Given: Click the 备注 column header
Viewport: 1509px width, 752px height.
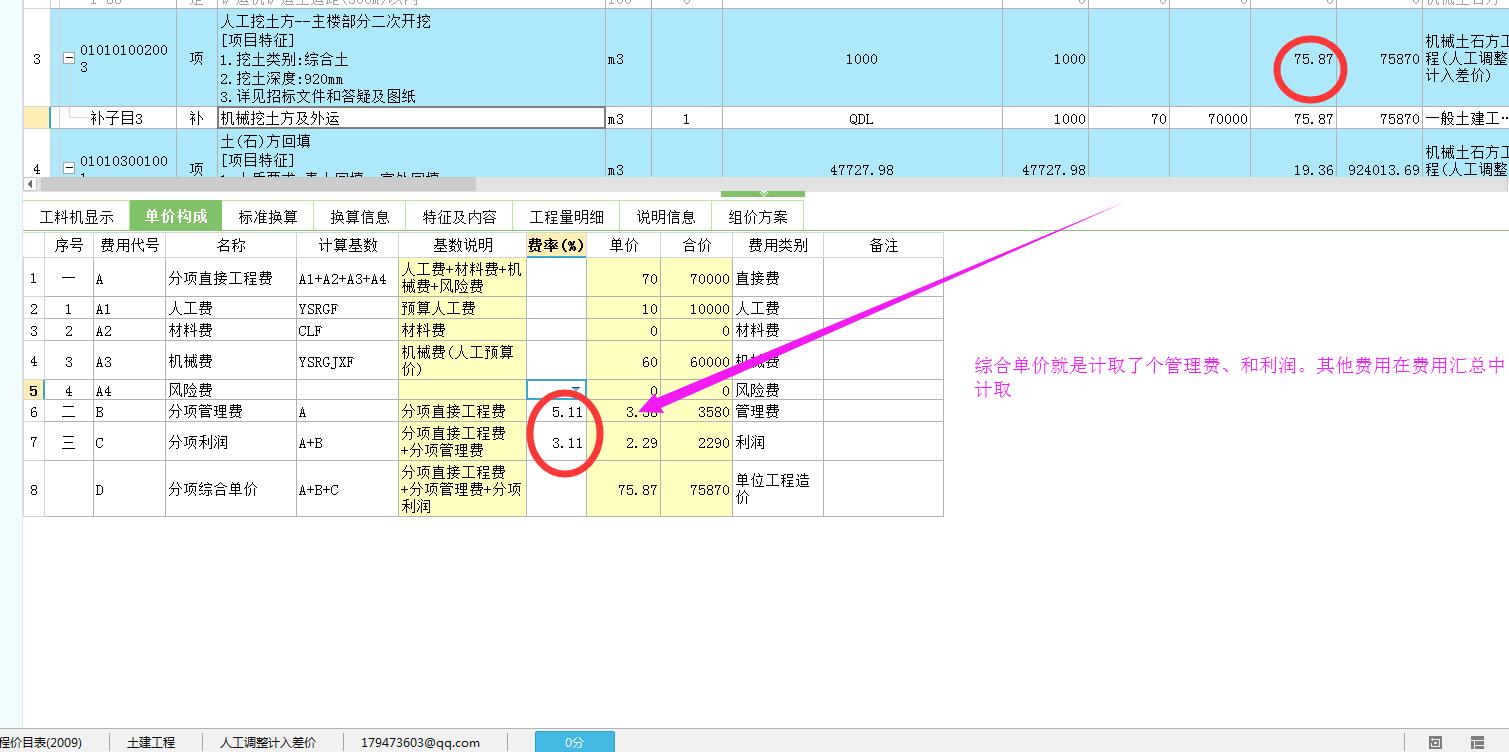Looking at the screenshot, I should point(883,245).
